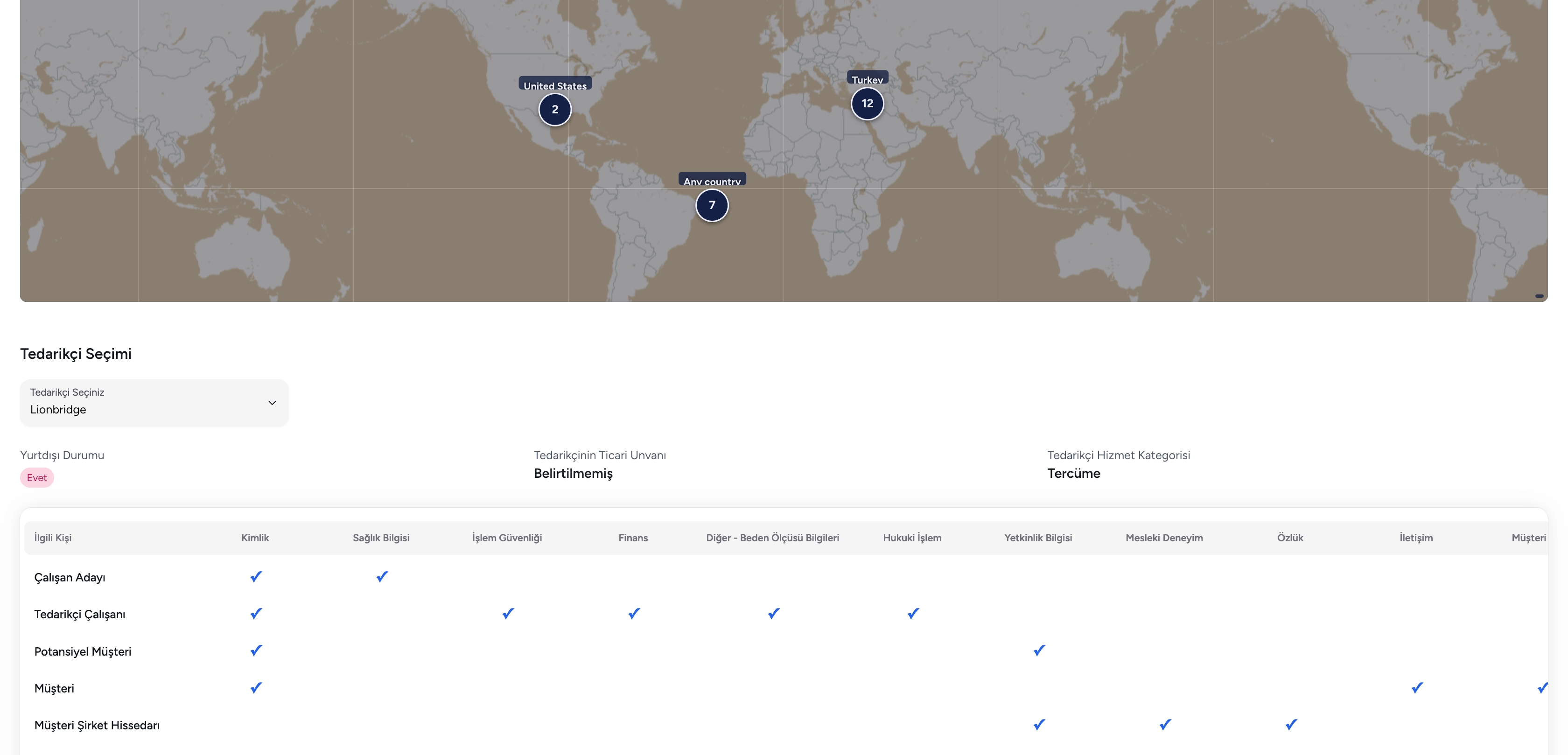The width and height of the screenshot is (1568, 755).
Task: Click the Tedarikçi Çalışanı row label
Action: coord(80,614)
